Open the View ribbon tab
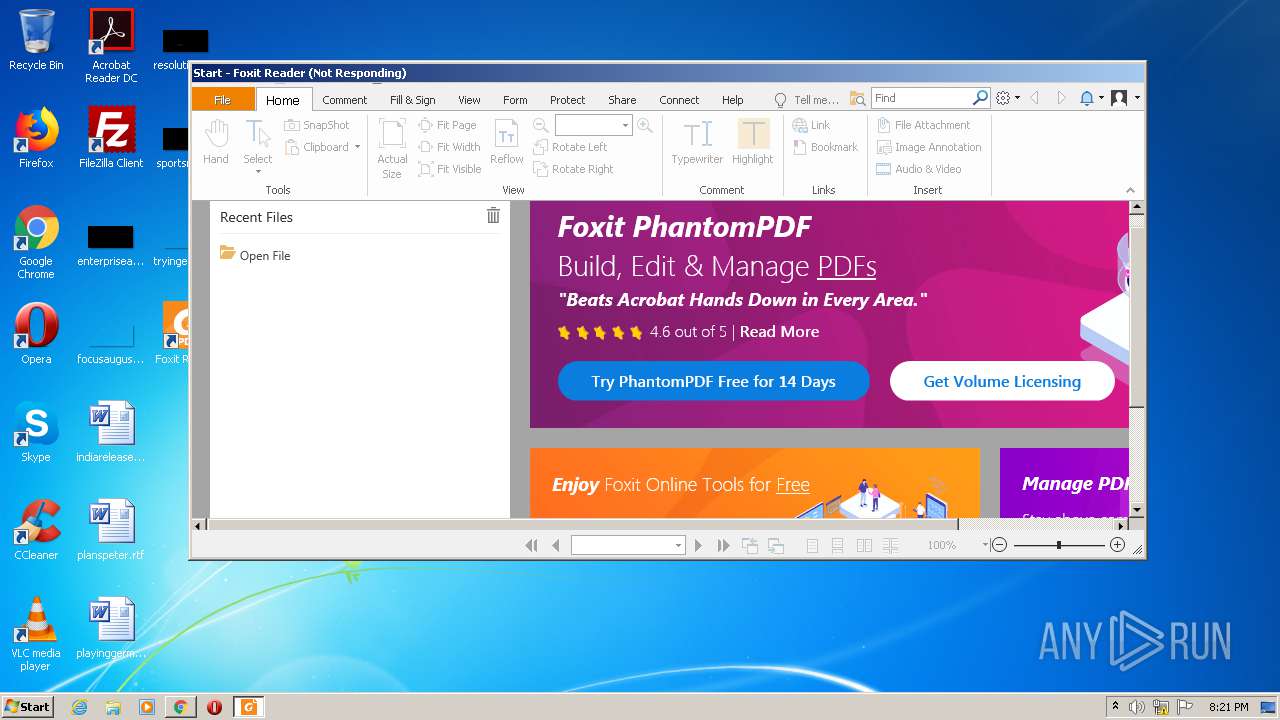 [469, 100]
